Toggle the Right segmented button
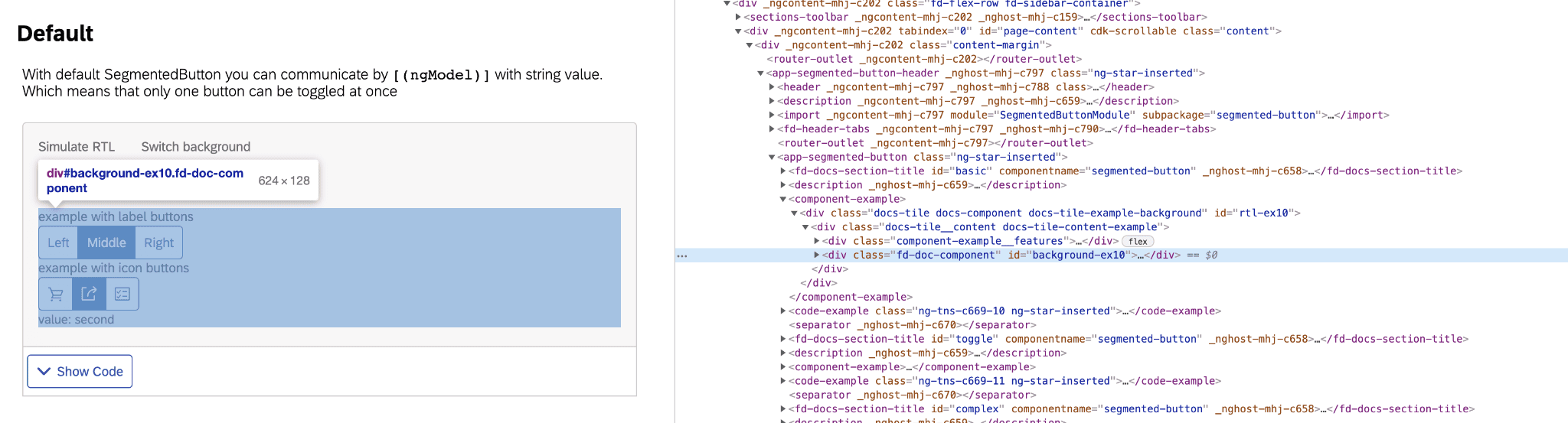 (x=158, y=242)
